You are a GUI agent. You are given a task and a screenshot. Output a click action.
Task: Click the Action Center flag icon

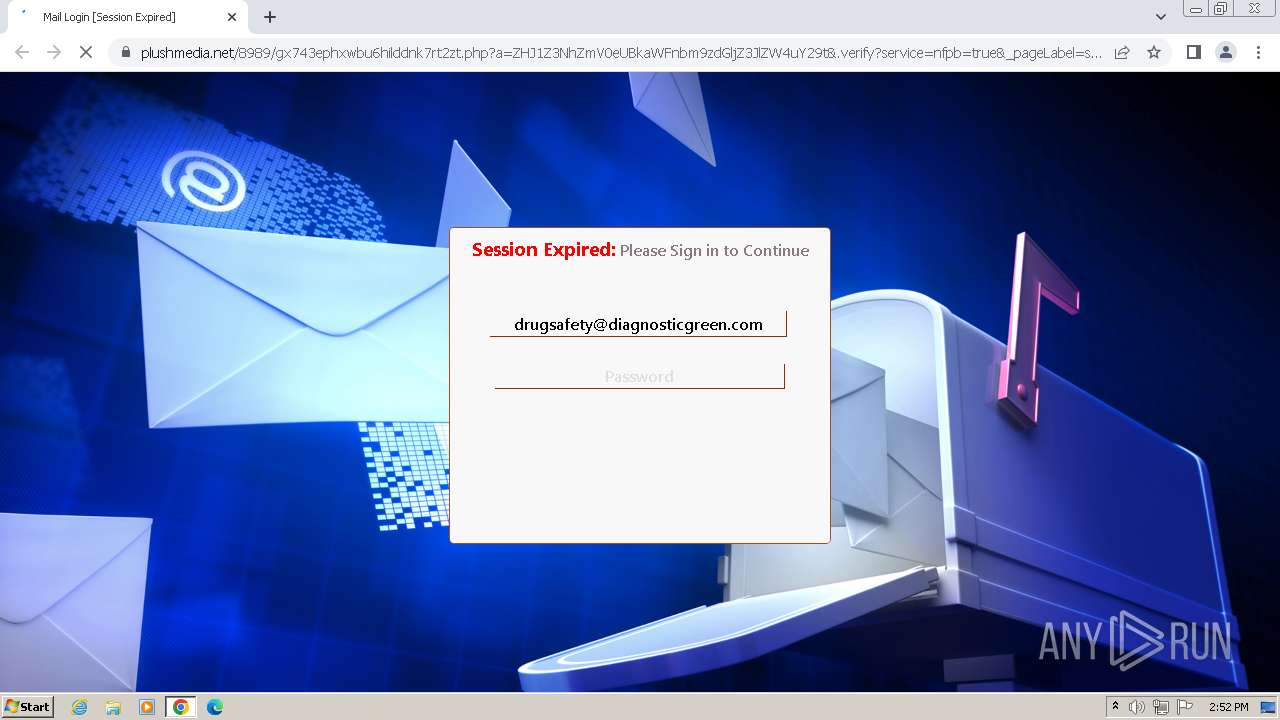pos(1185,707)
